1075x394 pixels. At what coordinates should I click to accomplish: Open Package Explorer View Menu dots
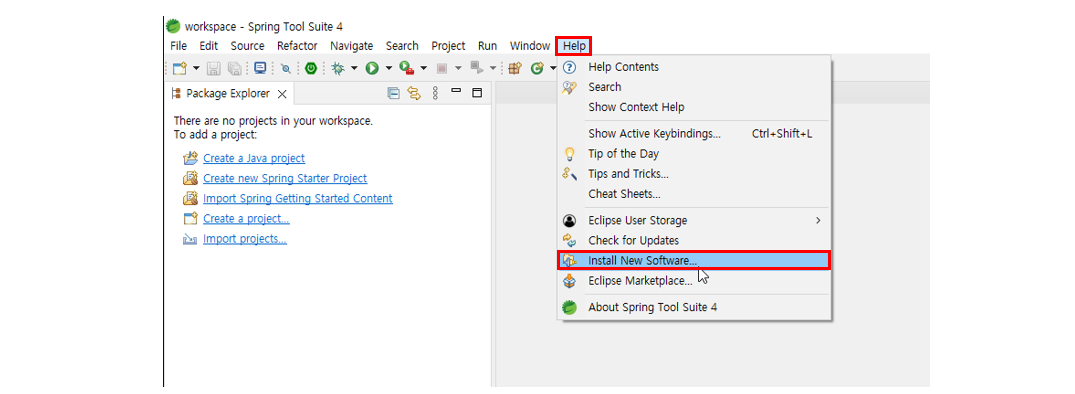(x=435, y=93)
